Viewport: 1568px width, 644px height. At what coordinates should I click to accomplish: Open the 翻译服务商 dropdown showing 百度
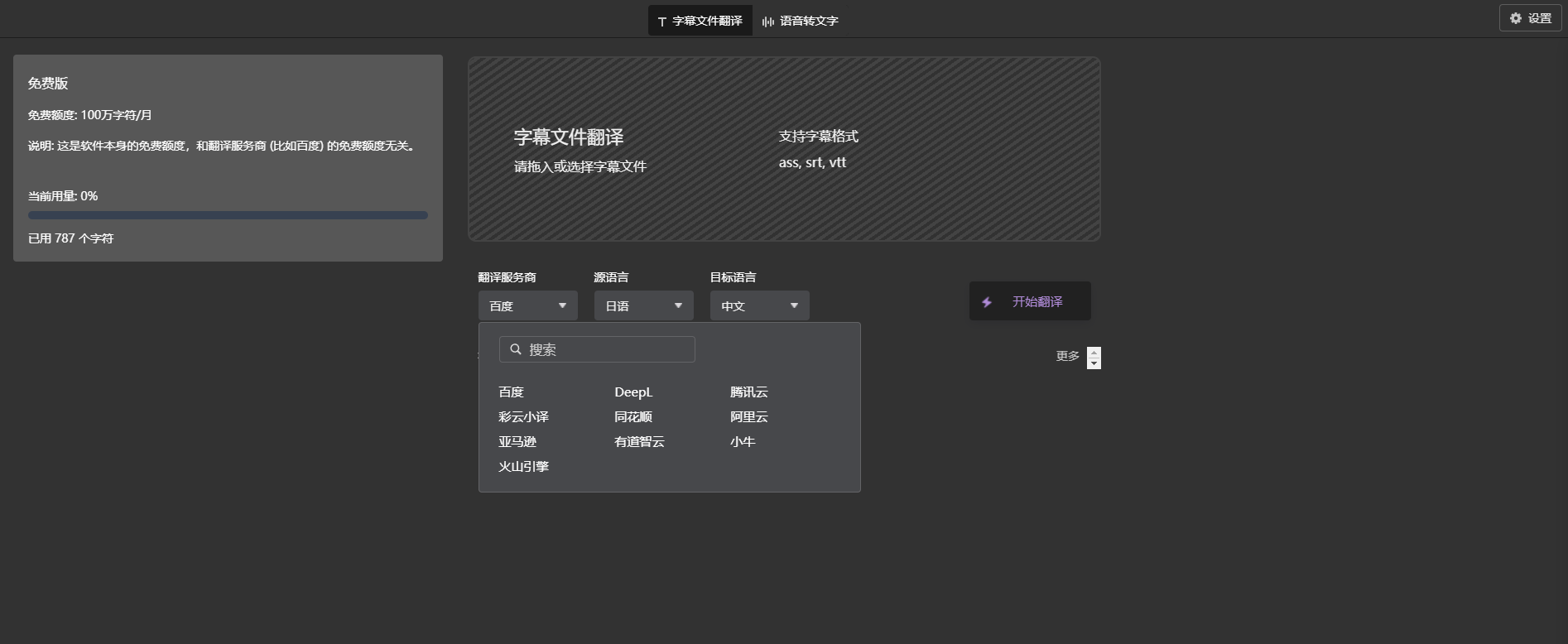(527, 305)
